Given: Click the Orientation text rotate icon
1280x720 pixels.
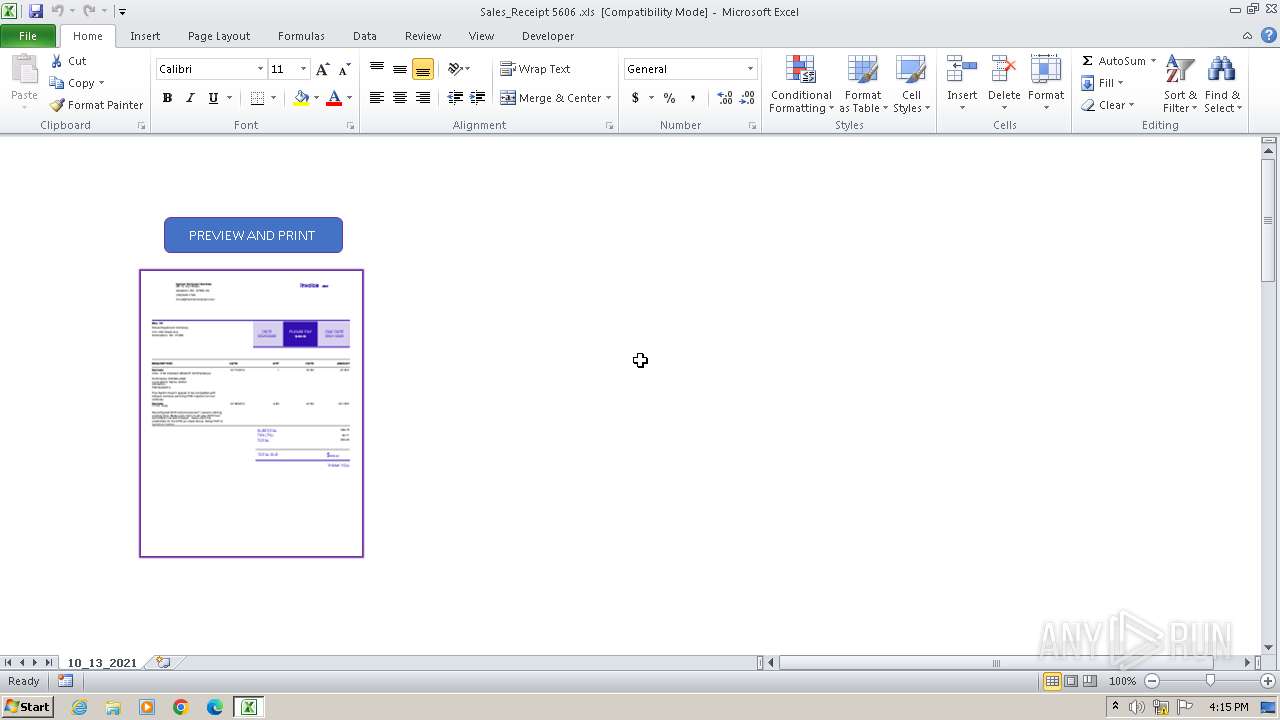Looking at the screenshot, I should (455, 69).
